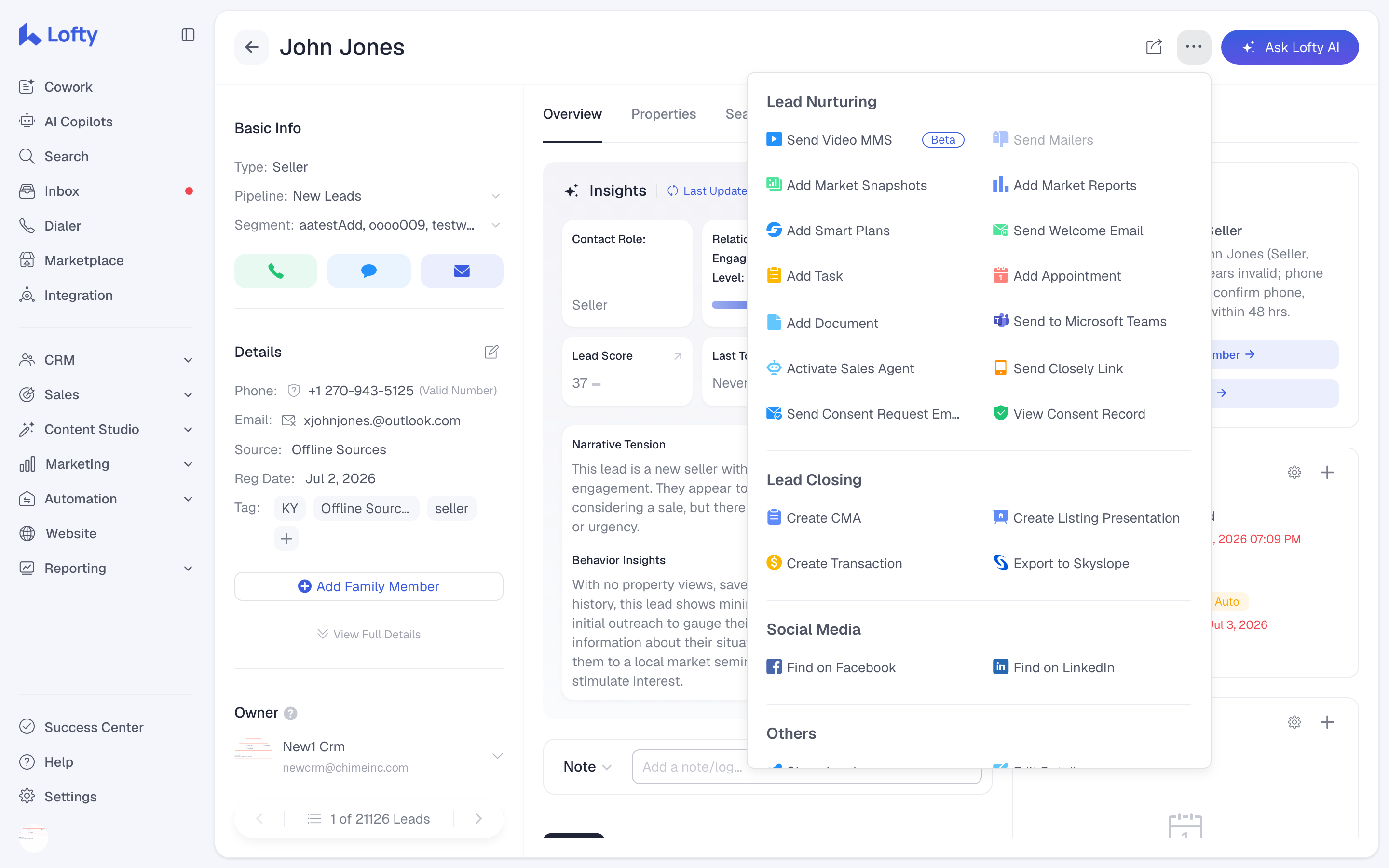Viewport: 1389px width, 868px height.
Task: Go to the previous lead arrow
Action: tap(259, 819)
